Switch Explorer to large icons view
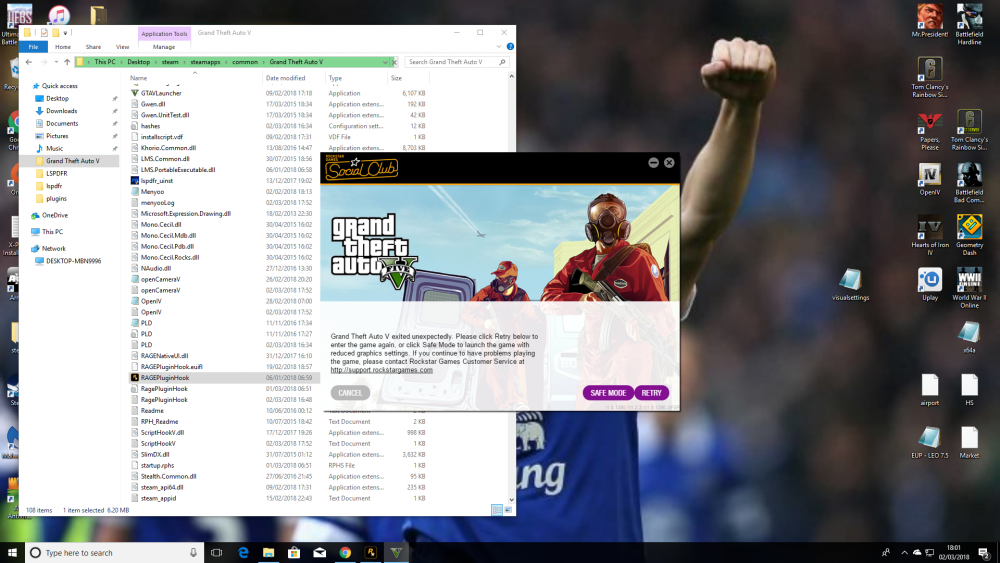This screenshot has height=563, width=1000. pyautogui.click(x=508, y=509)
